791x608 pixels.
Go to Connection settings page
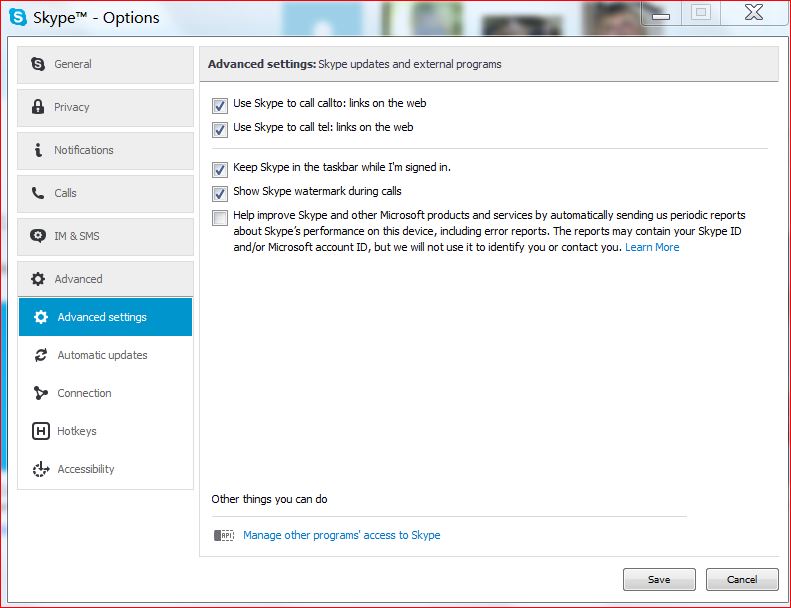point(105,393)
